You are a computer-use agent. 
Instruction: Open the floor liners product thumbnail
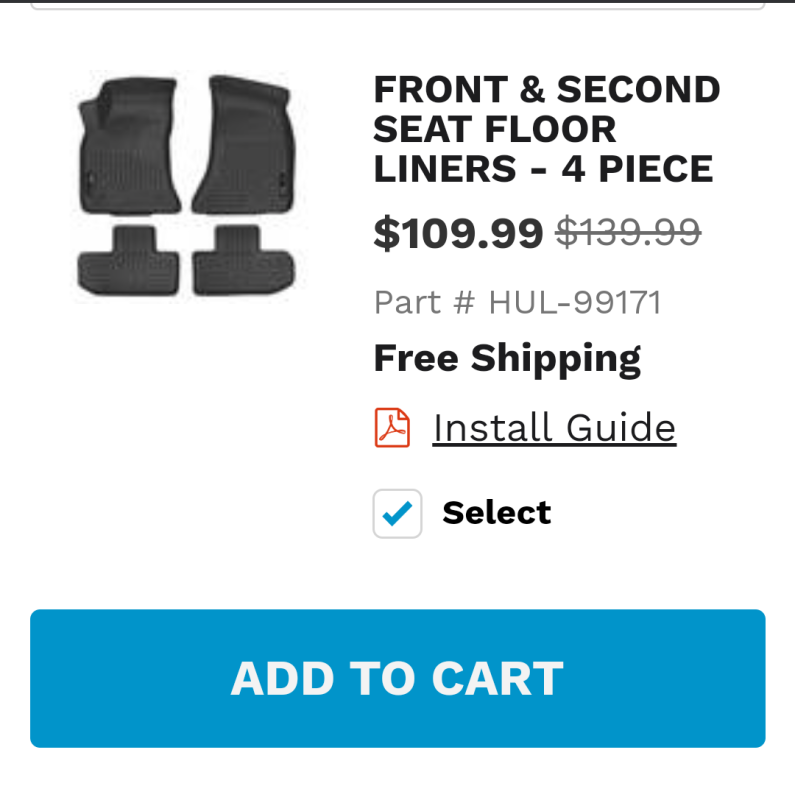coord(186,187)
